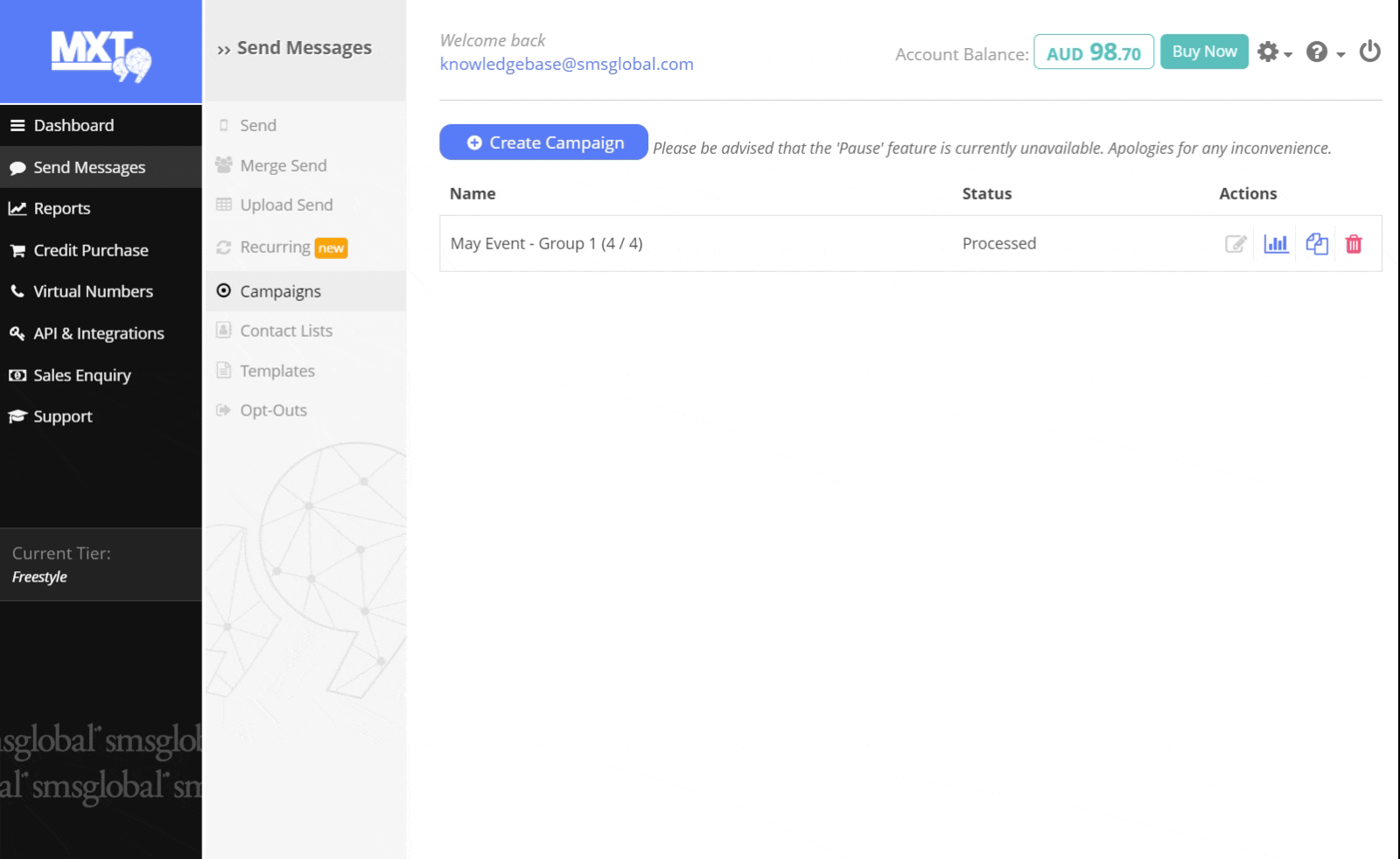Viewport: 1400px width, 859px height.
Task: Open the settings gear dropdown
Action: coord(1273,52)
